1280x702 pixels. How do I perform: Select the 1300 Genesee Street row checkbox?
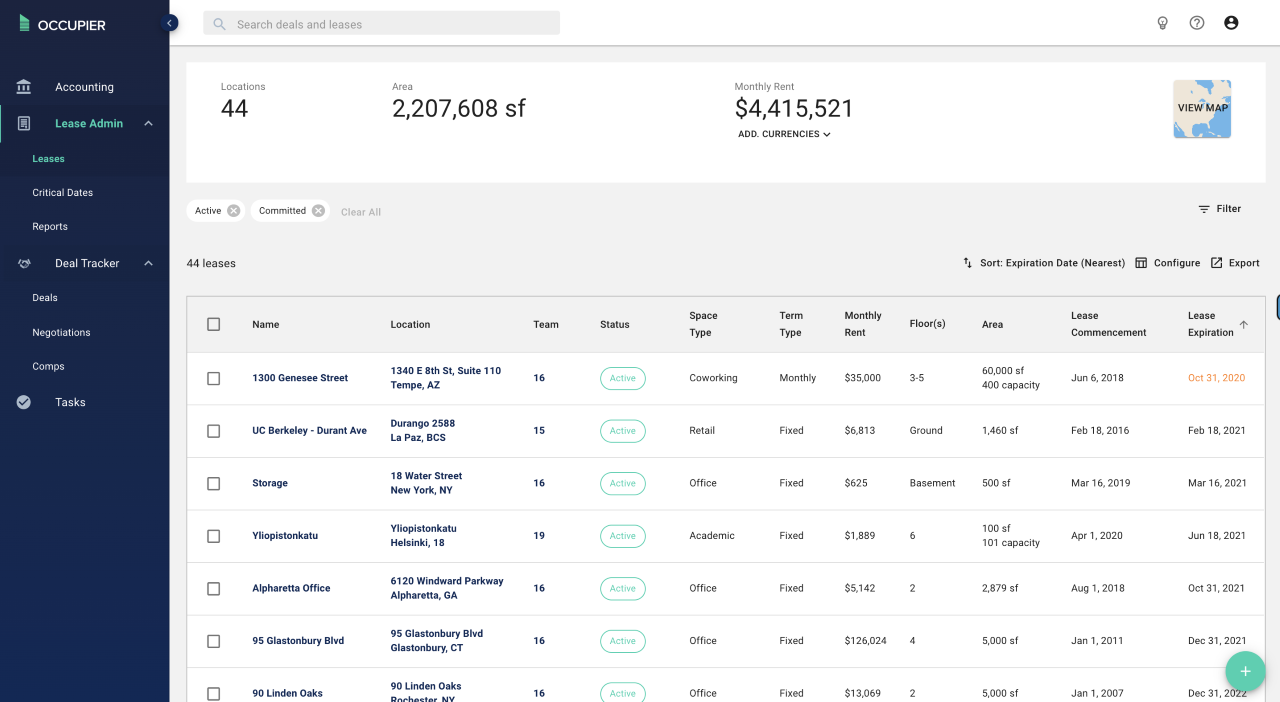pos(213,378)
